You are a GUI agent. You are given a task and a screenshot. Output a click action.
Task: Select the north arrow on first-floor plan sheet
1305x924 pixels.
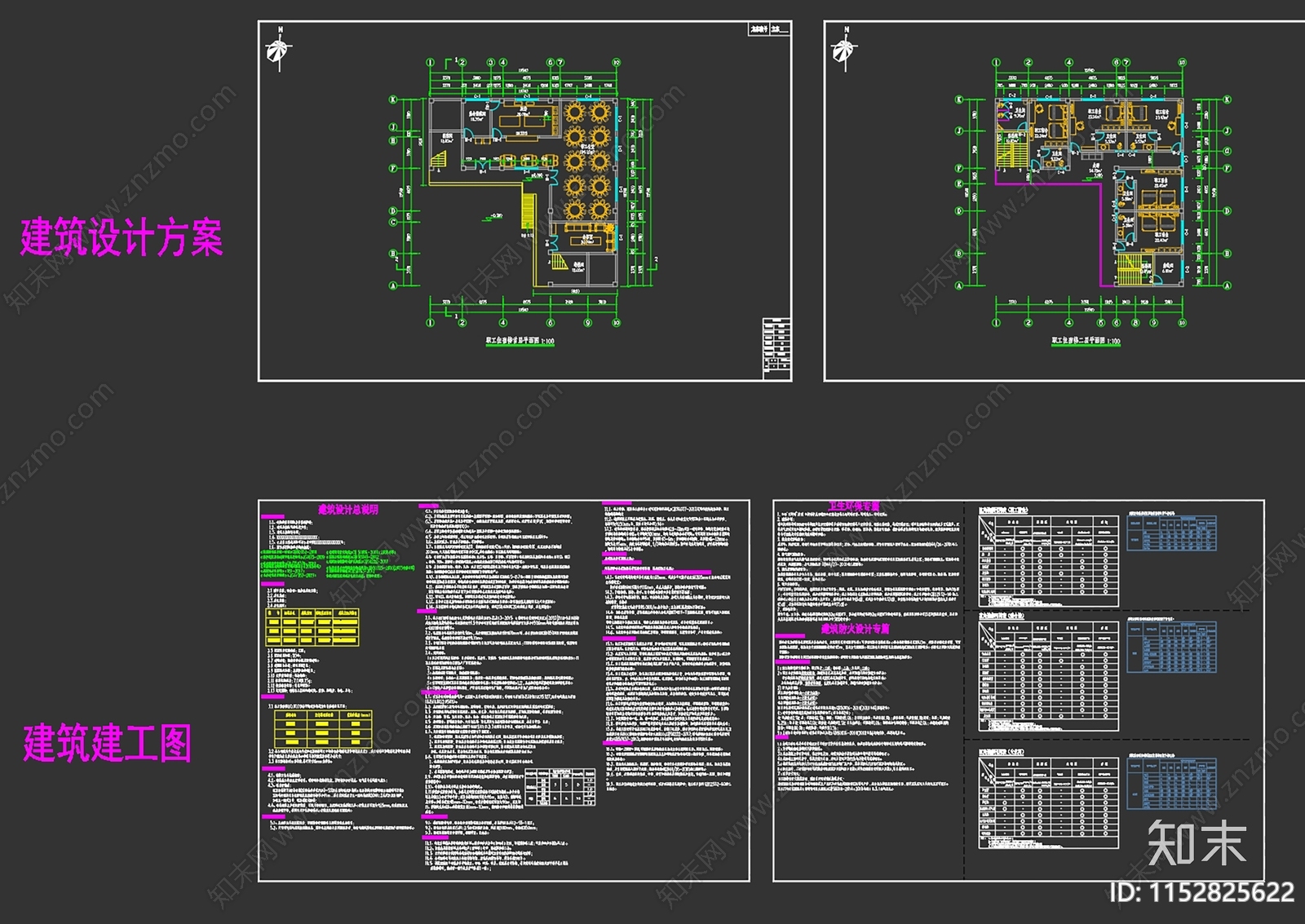coord(279,49)
